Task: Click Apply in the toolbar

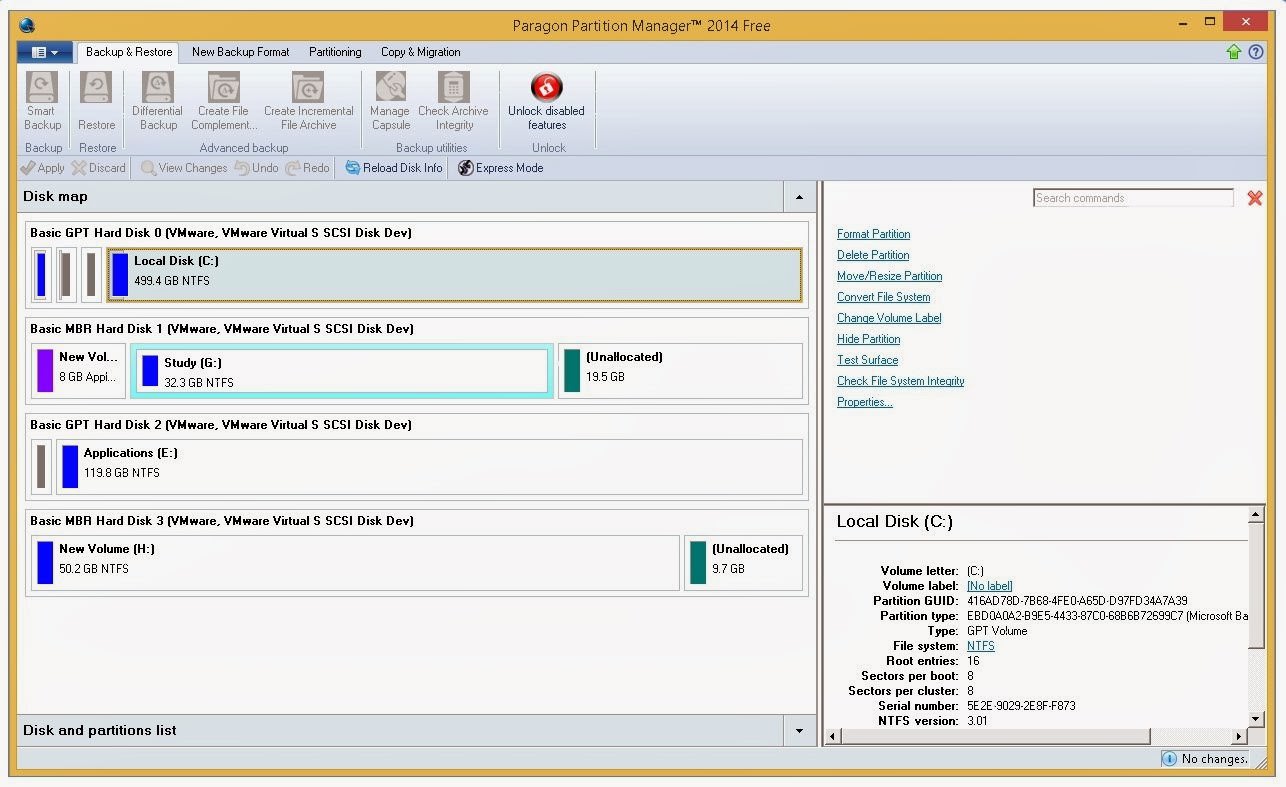Action: coord(43,168)
